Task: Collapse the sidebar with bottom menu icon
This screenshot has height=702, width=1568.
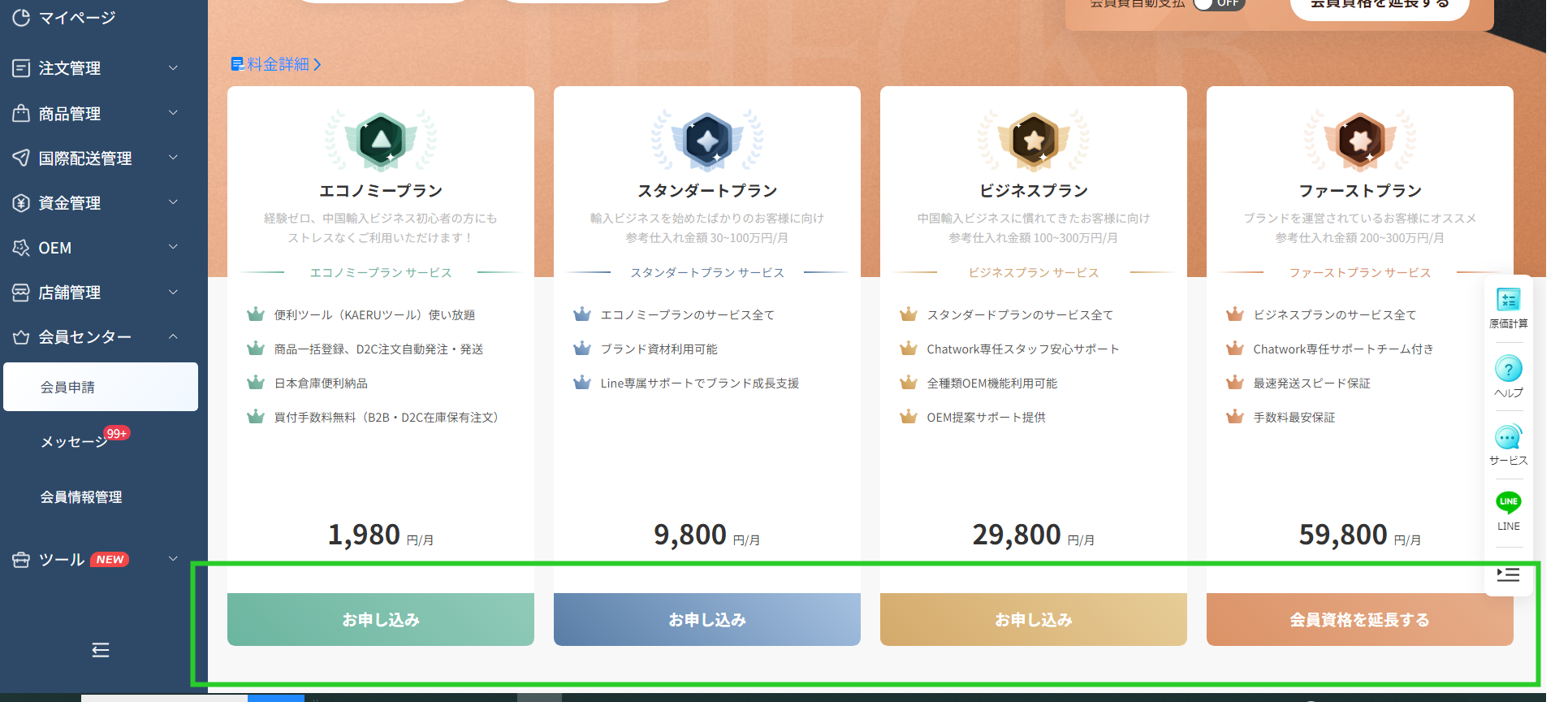Action: (x=101, y=650)
